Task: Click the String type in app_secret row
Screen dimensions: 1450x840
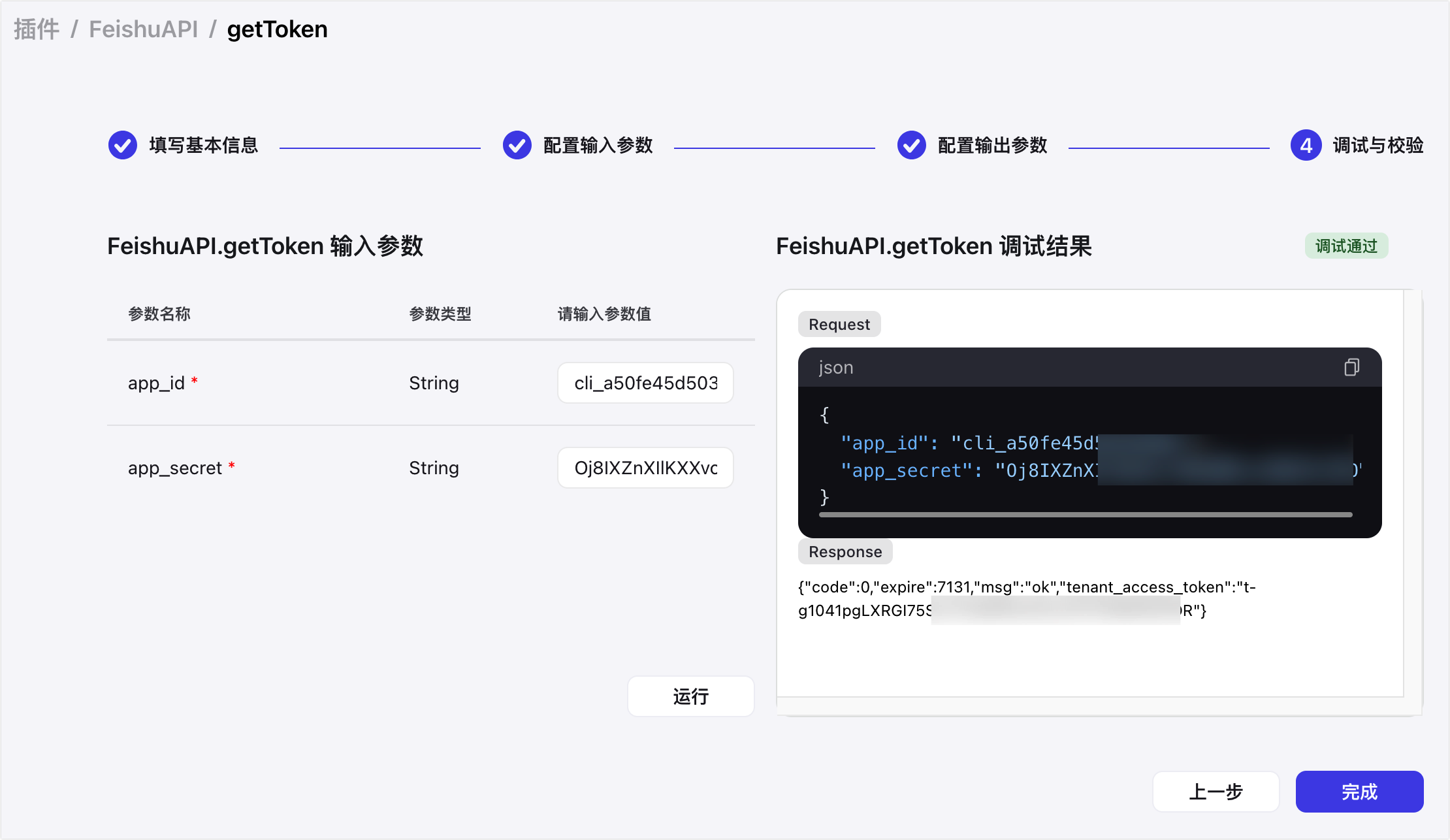Action: click(x=434, y=468)
